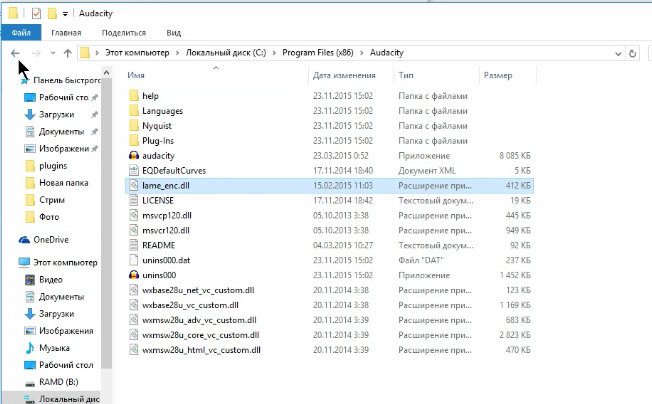The width and height of the screenshot is (652, 404).
Task: Click the Back navigation arrow
Action: click(x=15, y=53)
